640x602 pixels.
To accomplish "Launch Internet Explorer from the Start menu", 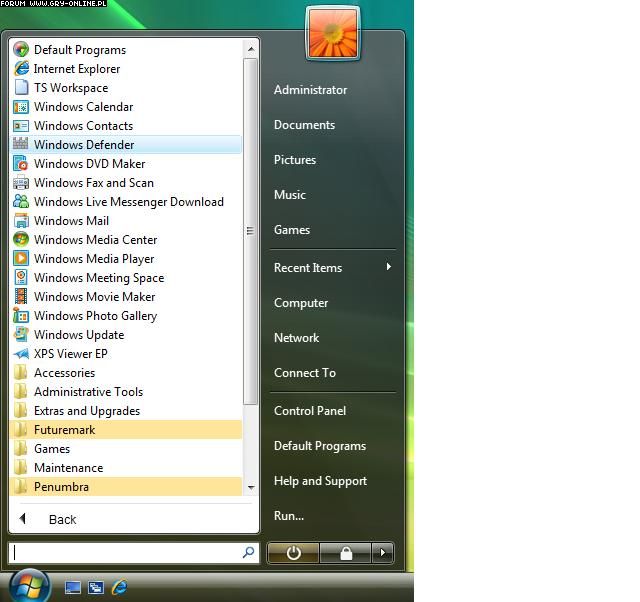I will click(77, 69).
